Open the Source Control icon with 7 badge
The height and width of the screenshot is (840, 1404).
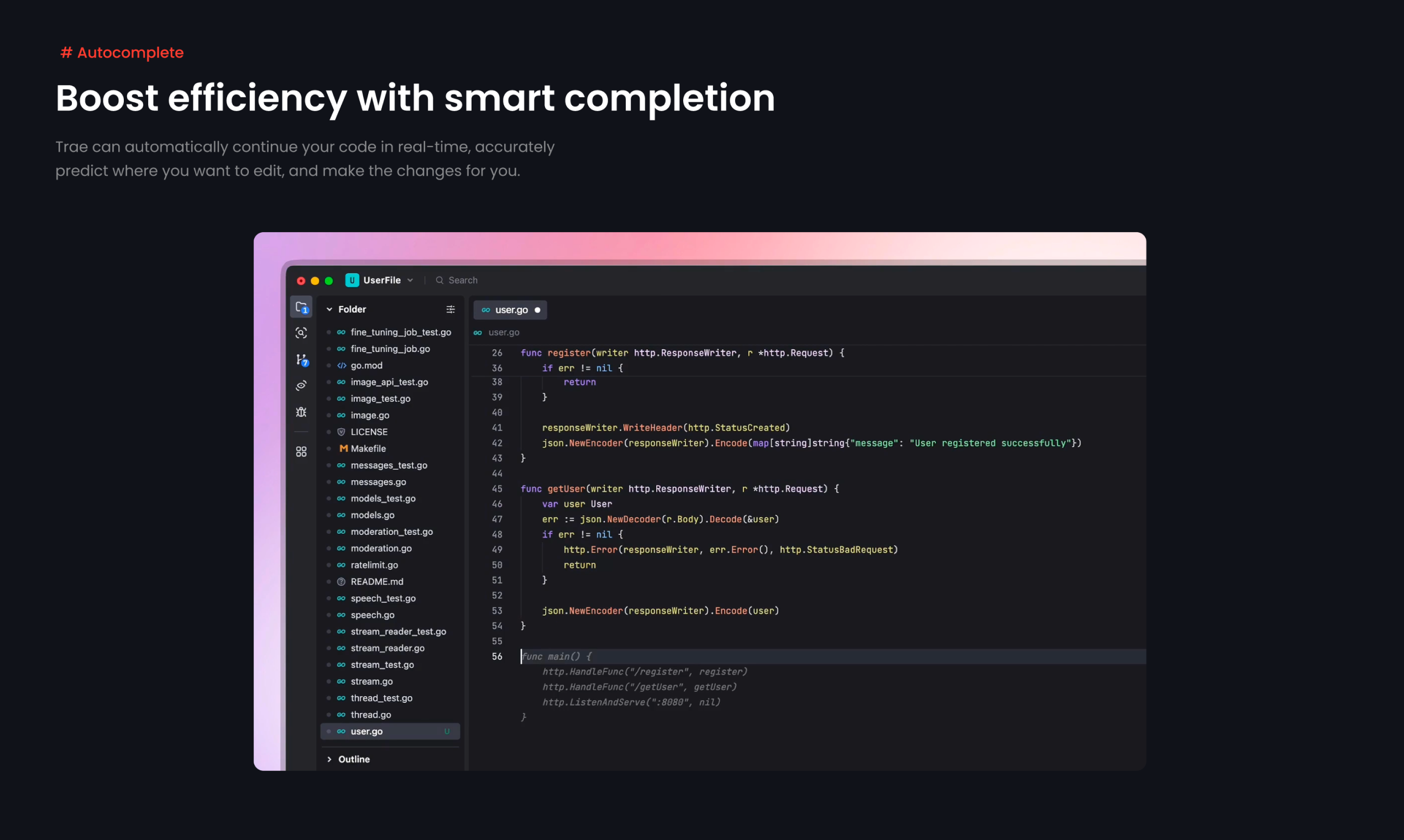click(301, 359)
